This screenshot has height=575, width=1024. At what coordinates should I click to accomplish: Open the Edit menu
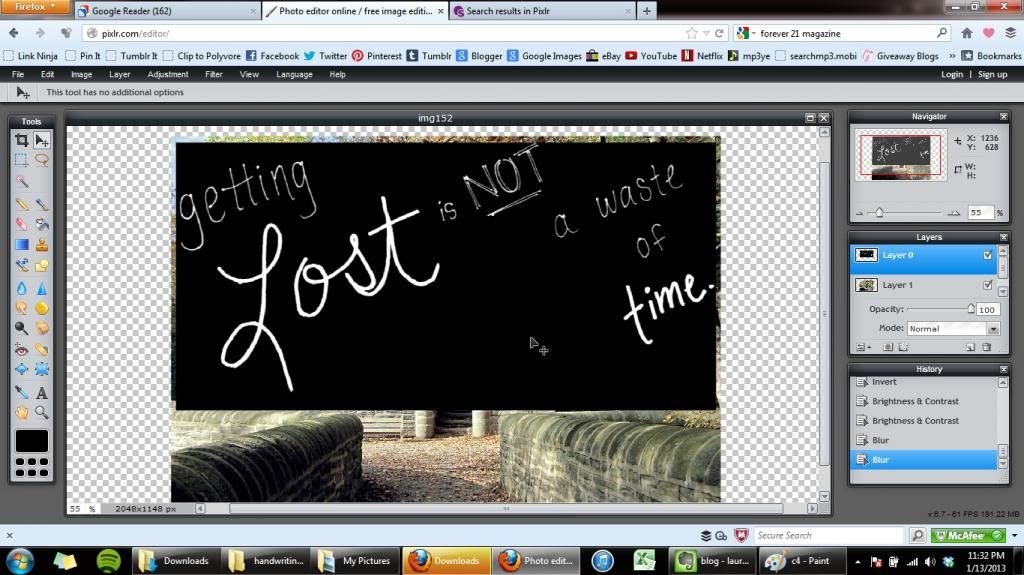point(48,74)
